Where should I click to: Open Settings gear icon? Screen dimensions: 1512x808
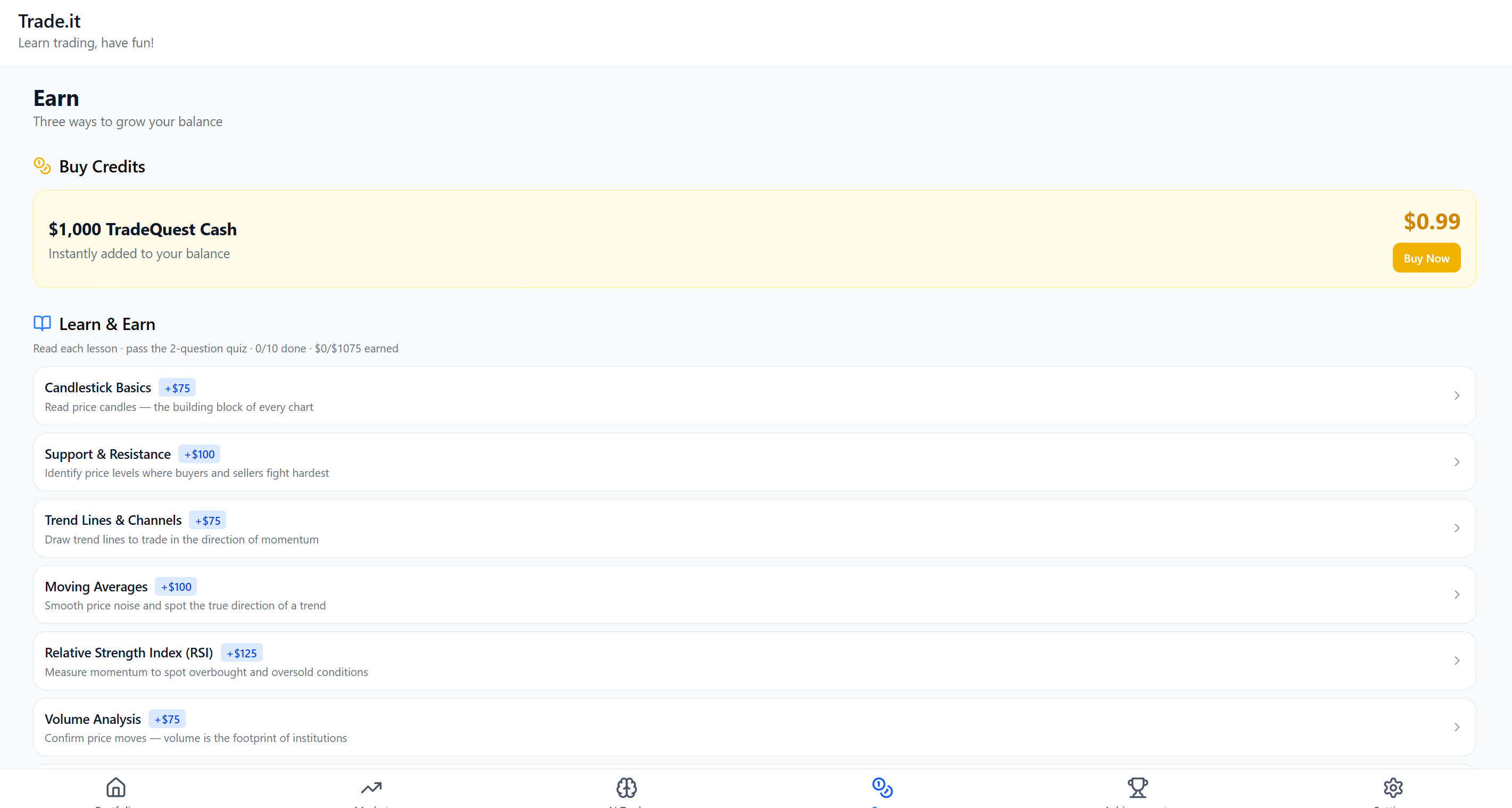point(1393,787)
